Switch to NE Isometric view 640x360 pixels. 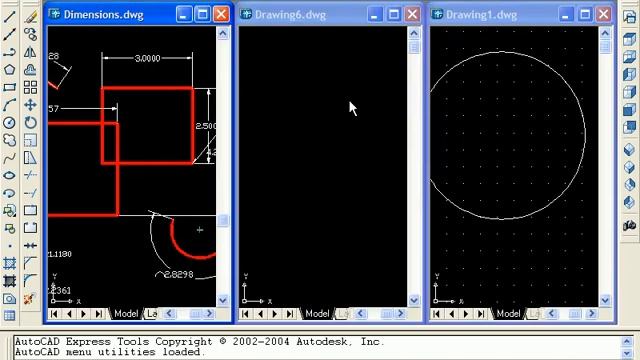pyautogui.click(x=629, y=184)
